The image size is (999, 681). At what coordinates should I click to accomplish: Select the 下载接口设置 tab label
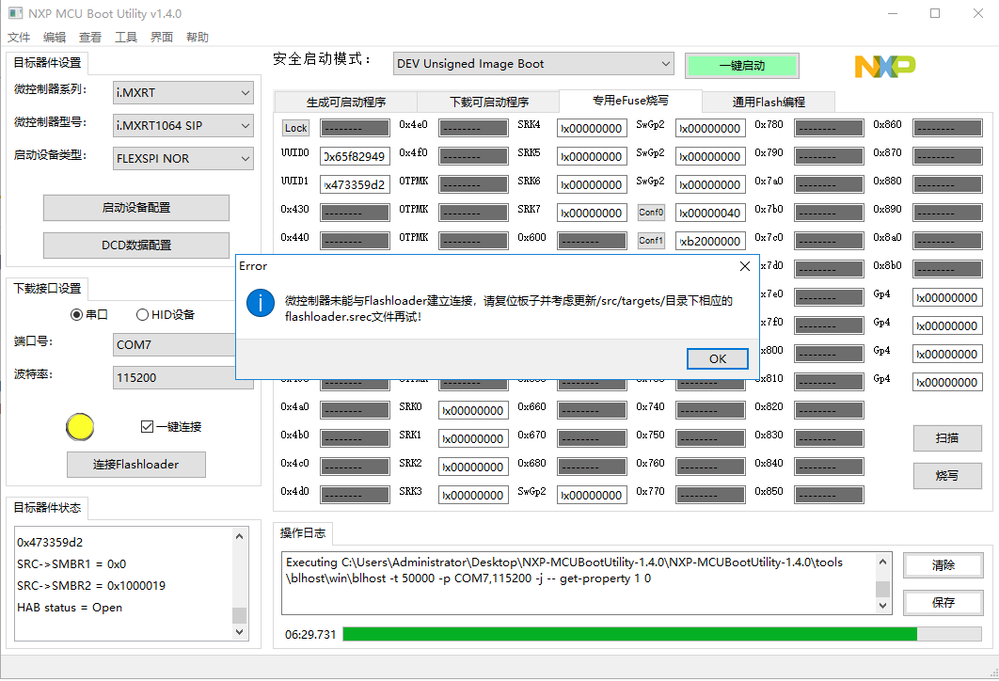[x=48, y=289]
